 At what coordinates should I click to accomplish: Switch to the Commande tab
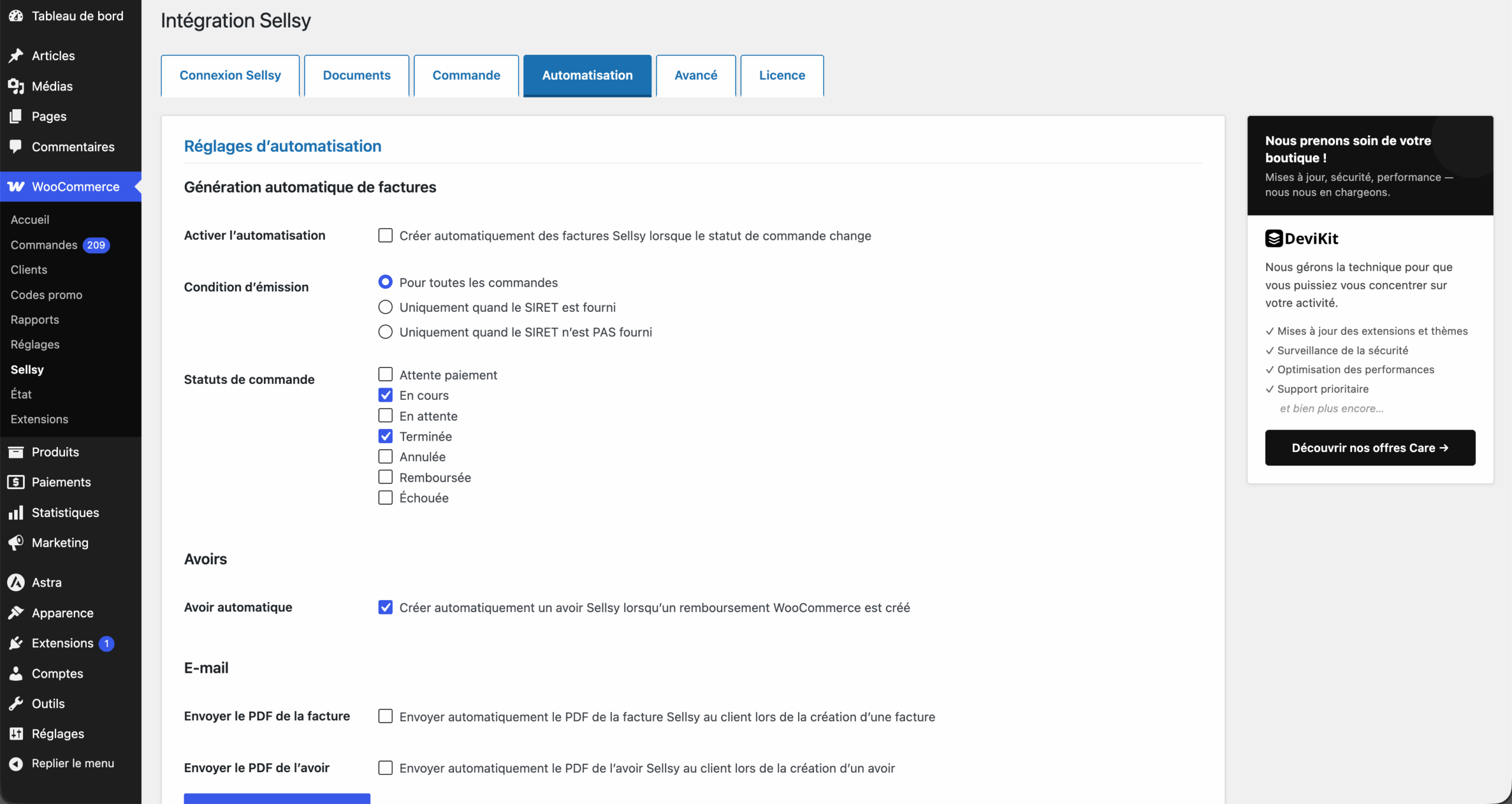tap(467, 76)
